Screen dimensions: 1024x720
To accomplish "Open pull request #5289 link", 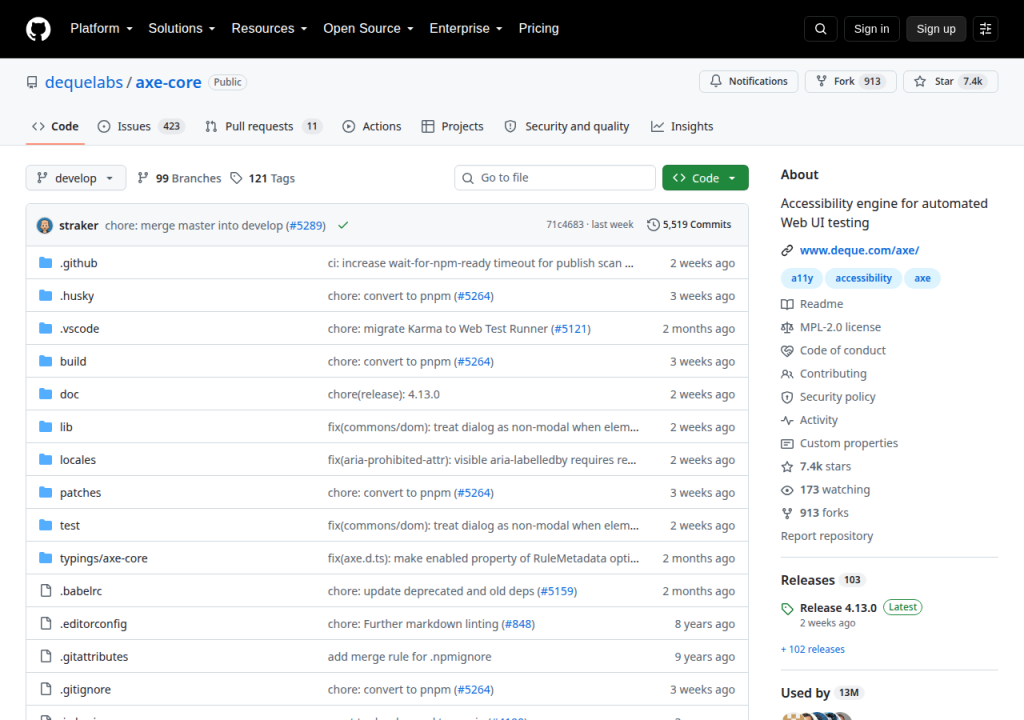I will [306, 225].
